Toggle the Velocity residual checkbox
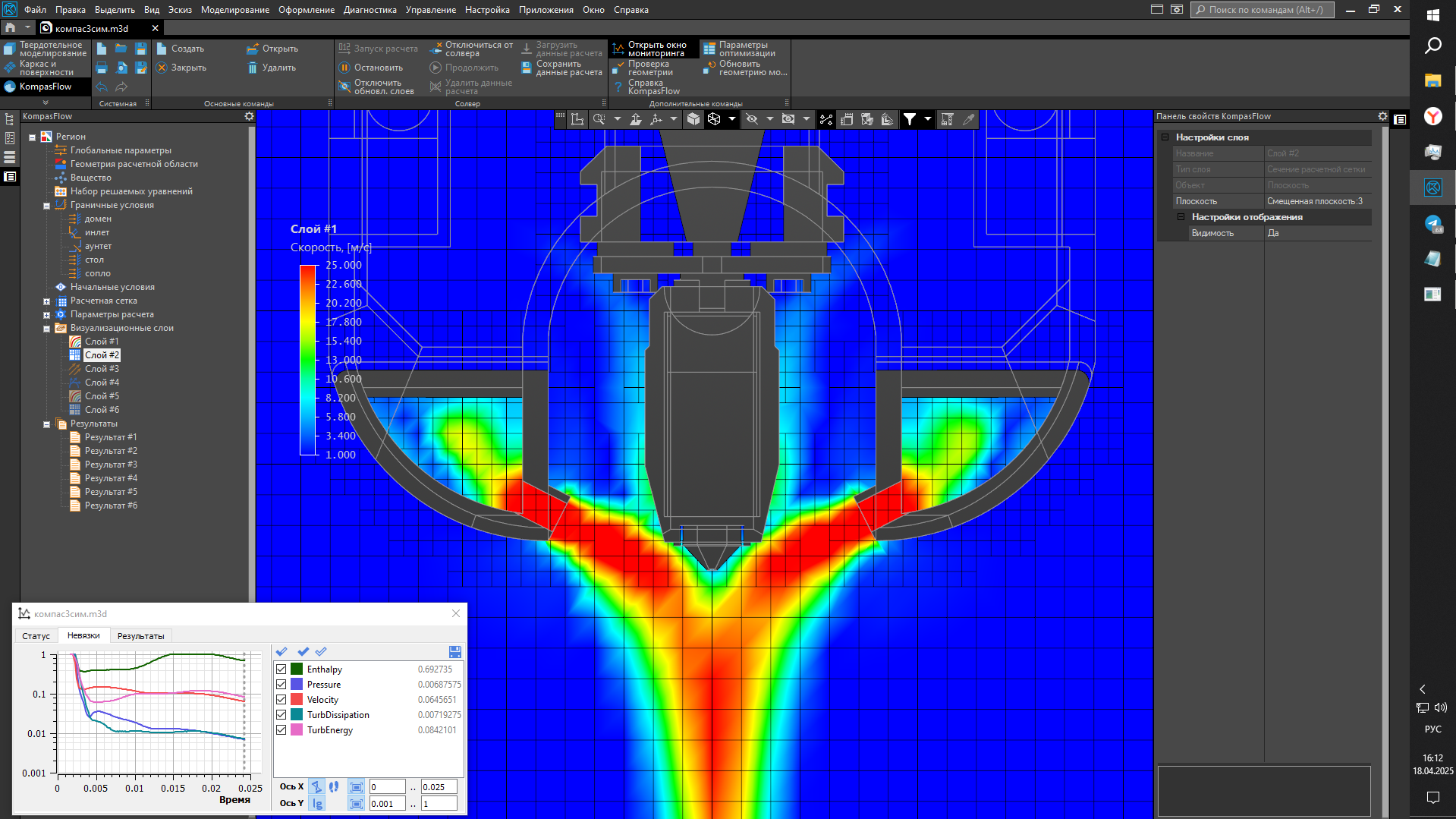The image size is (1456, 819). [281, 700]
